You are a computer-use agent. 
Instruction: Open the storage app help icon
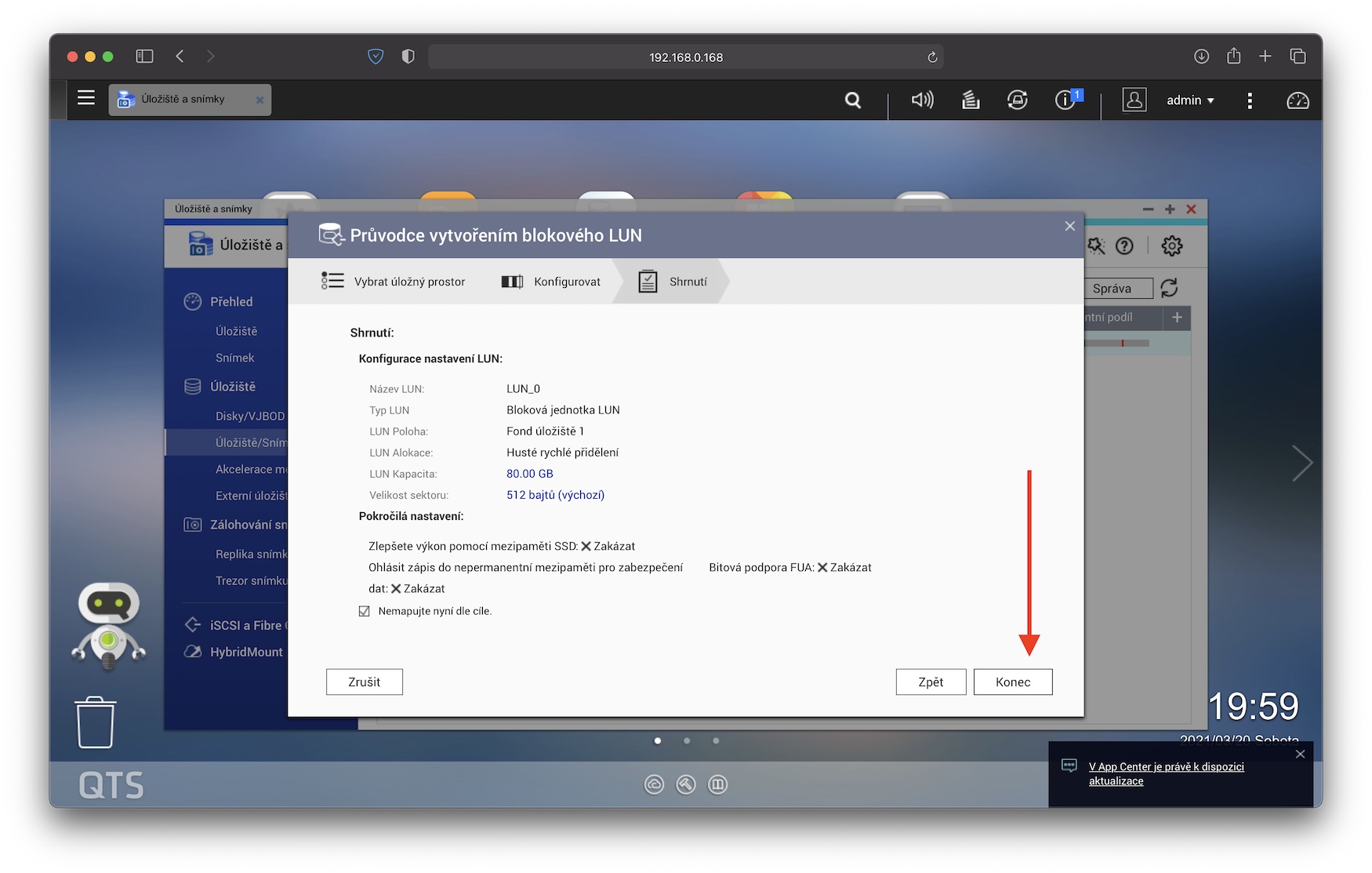(x=1124, y=246)
